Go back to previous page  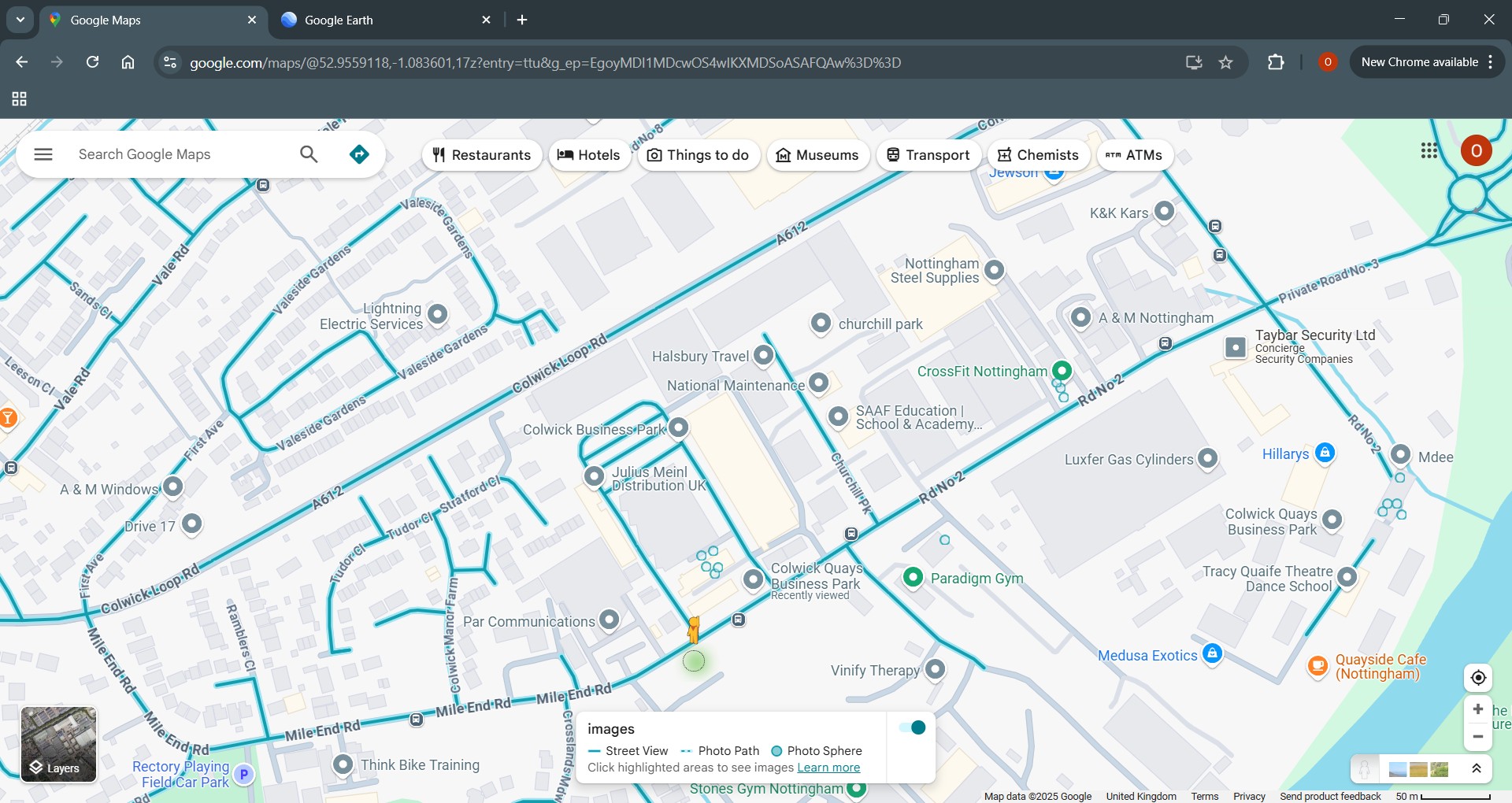coord(22,62)
